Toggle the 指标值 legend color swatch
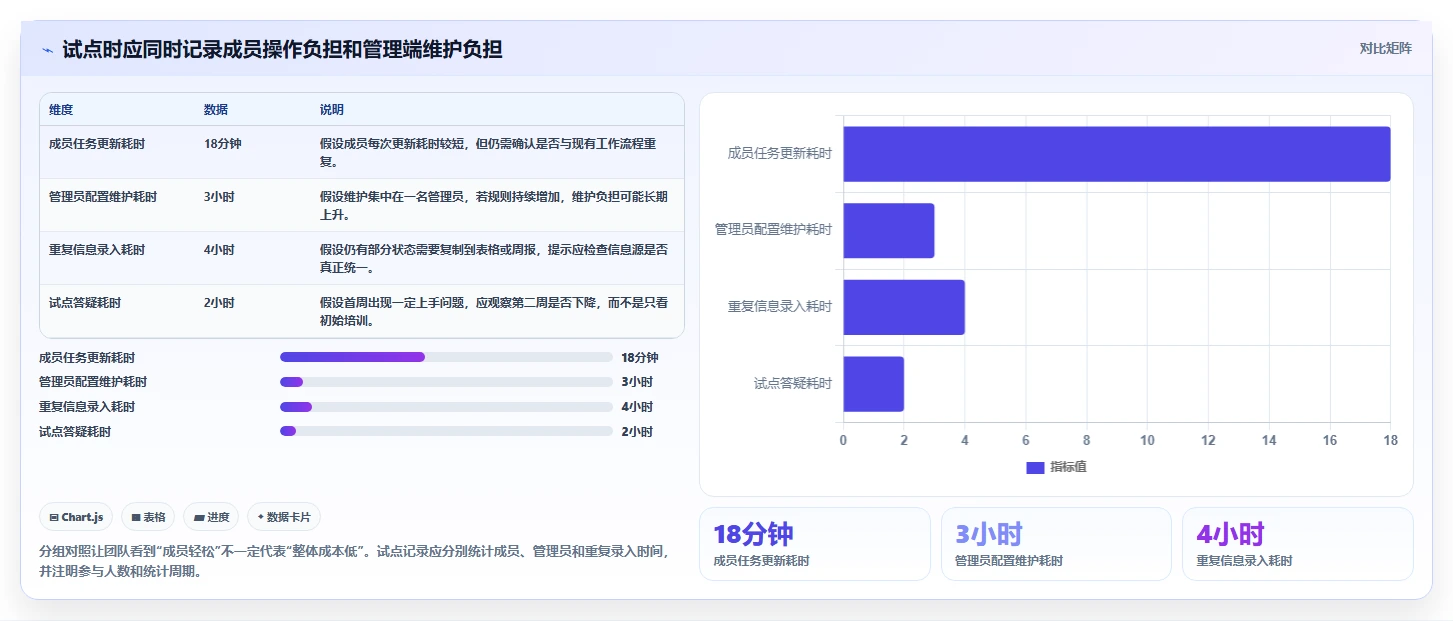1453x621 pixels. pos(1035,468)
